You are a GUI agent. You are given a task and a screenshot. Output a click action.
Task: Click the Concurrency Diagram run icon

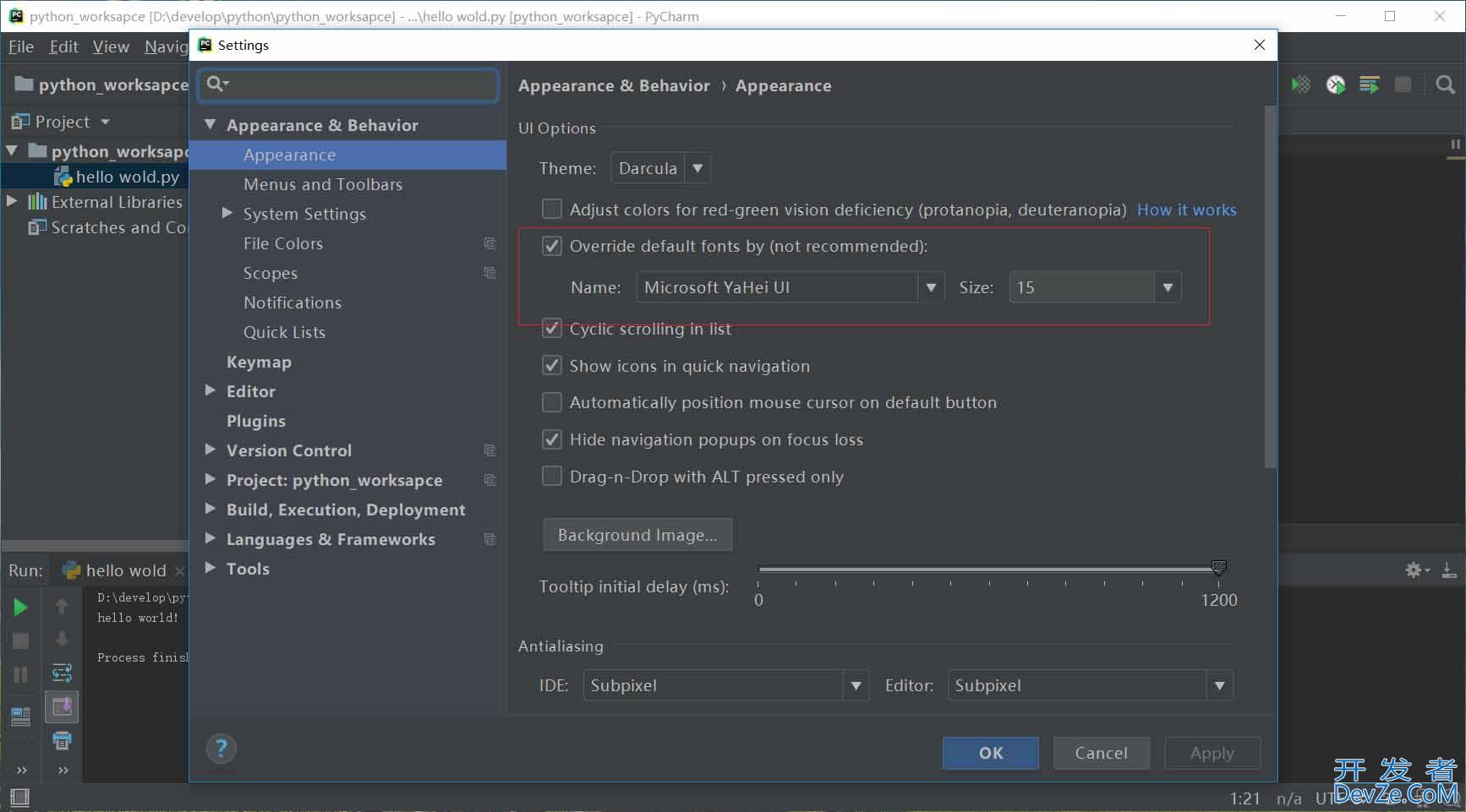click(1370, 84)
